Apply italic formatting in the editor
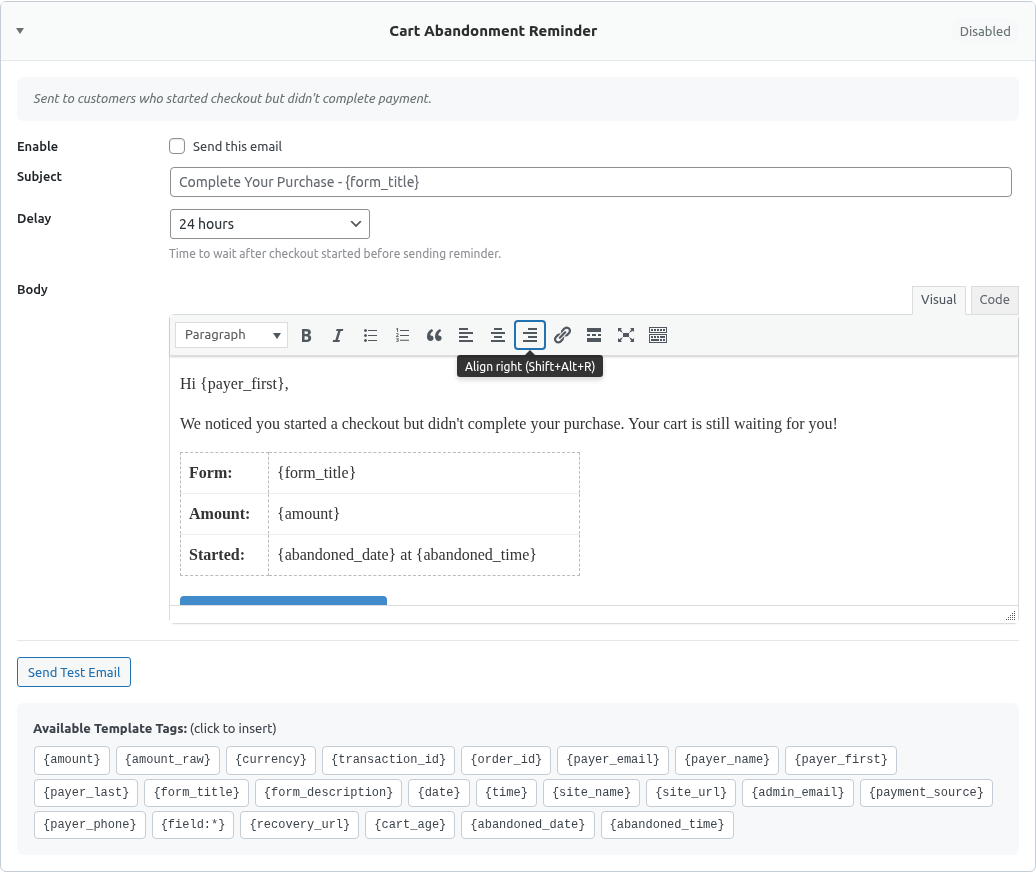 click(338, 335)
